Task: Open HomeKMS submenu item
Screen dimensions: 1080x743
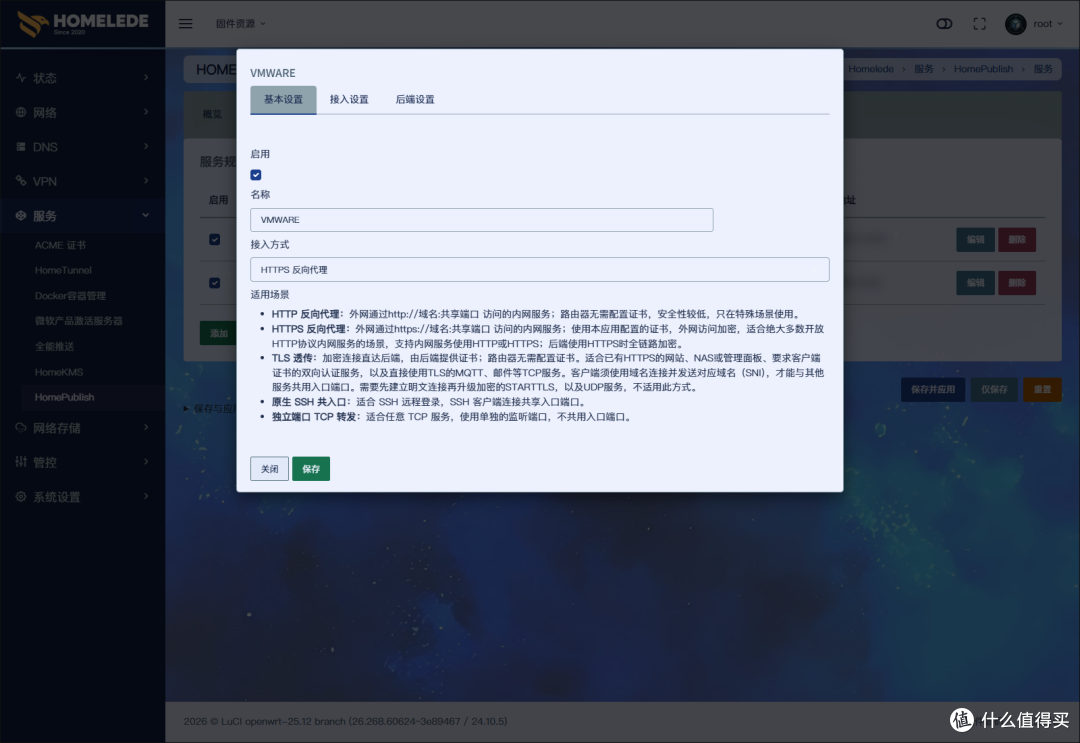Action: 59,372
